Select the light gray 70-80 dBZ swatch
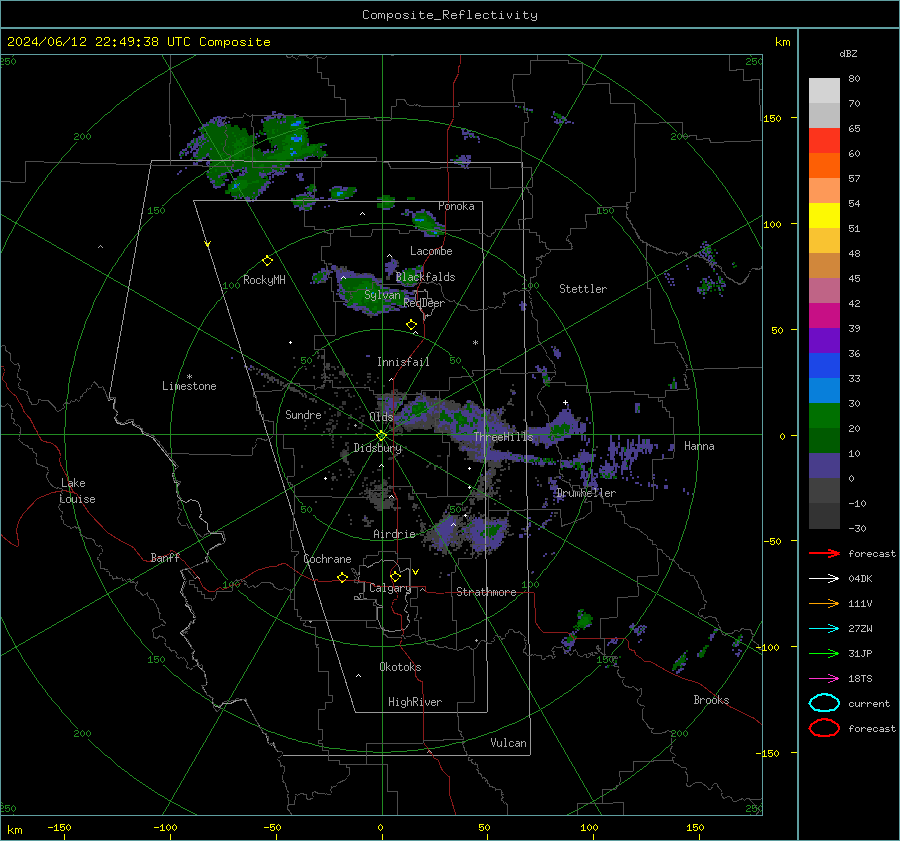The width and height of the screenshot is (900, 841). click(x=824, y=91)
